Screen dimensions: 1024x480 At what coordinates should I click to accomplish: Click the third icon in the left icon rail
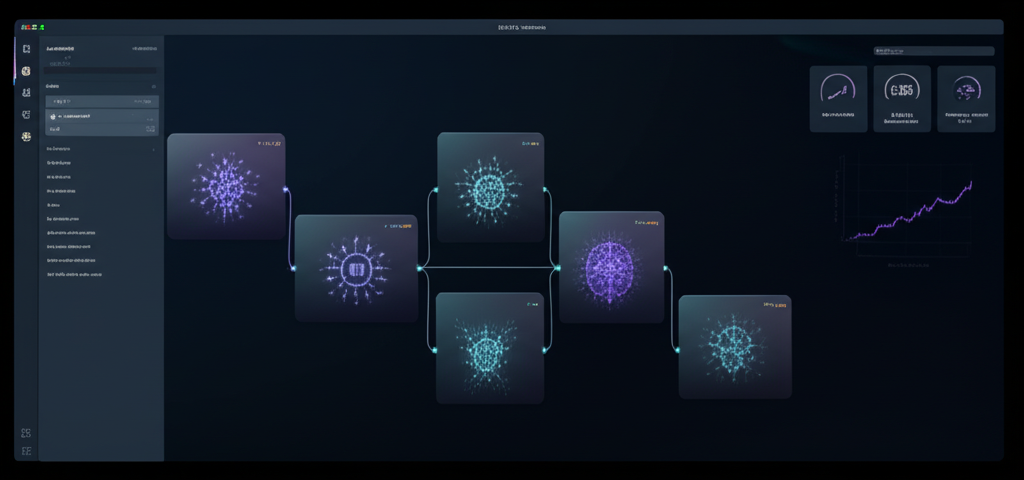26,93
